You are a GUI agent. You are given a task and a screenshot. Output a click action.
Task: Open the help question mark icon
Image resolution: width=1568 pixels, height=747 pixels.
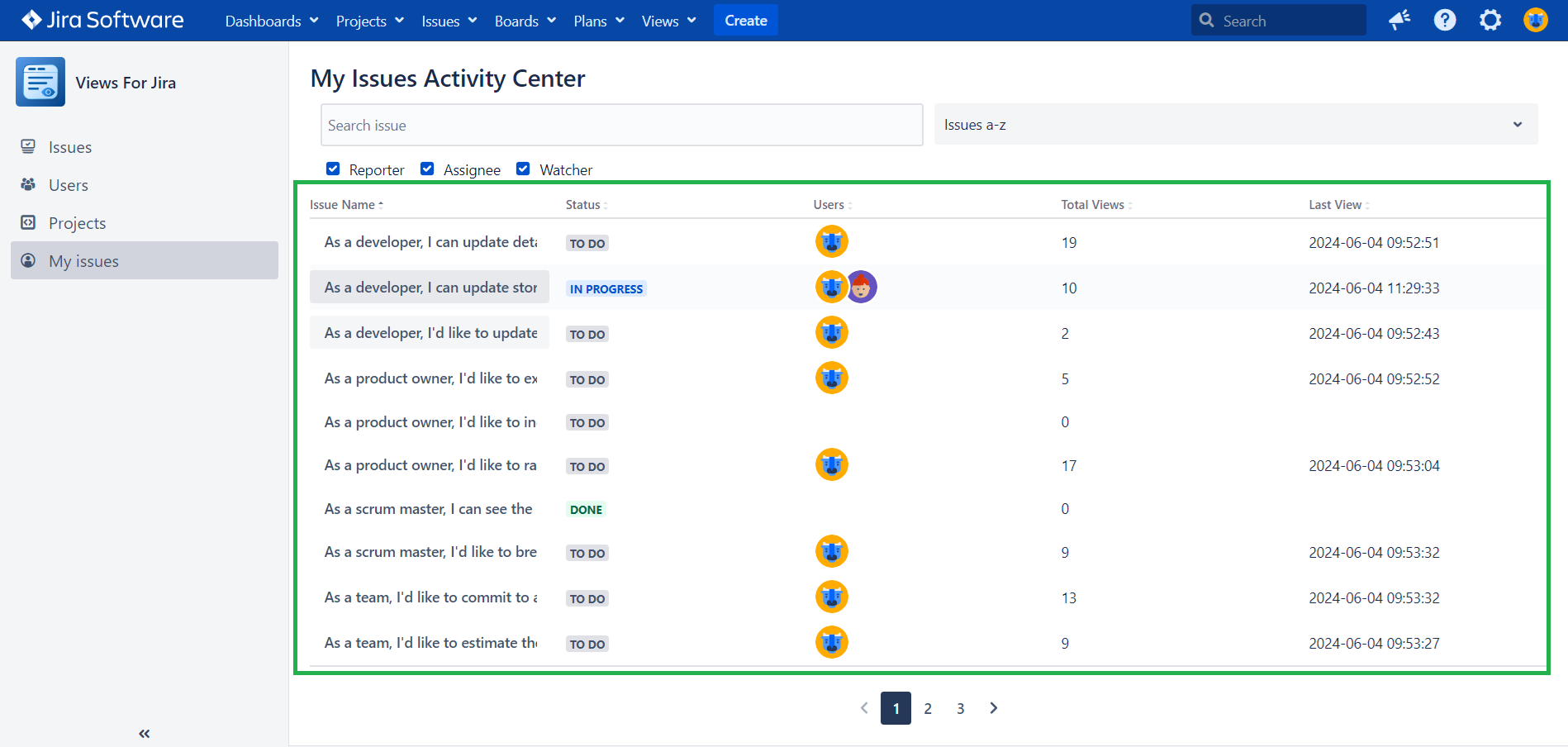click(1445, 20)
